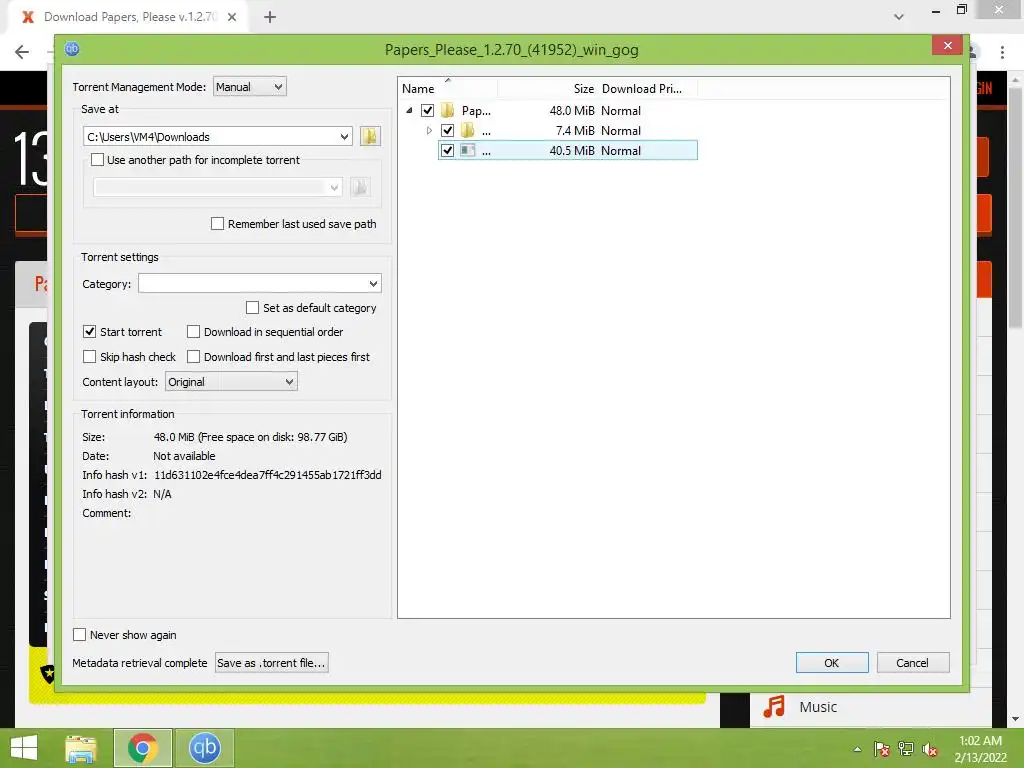Viewport: 1024px width, 768px height.
Task: Click the Free space on disk text
Action: (274, 437)
